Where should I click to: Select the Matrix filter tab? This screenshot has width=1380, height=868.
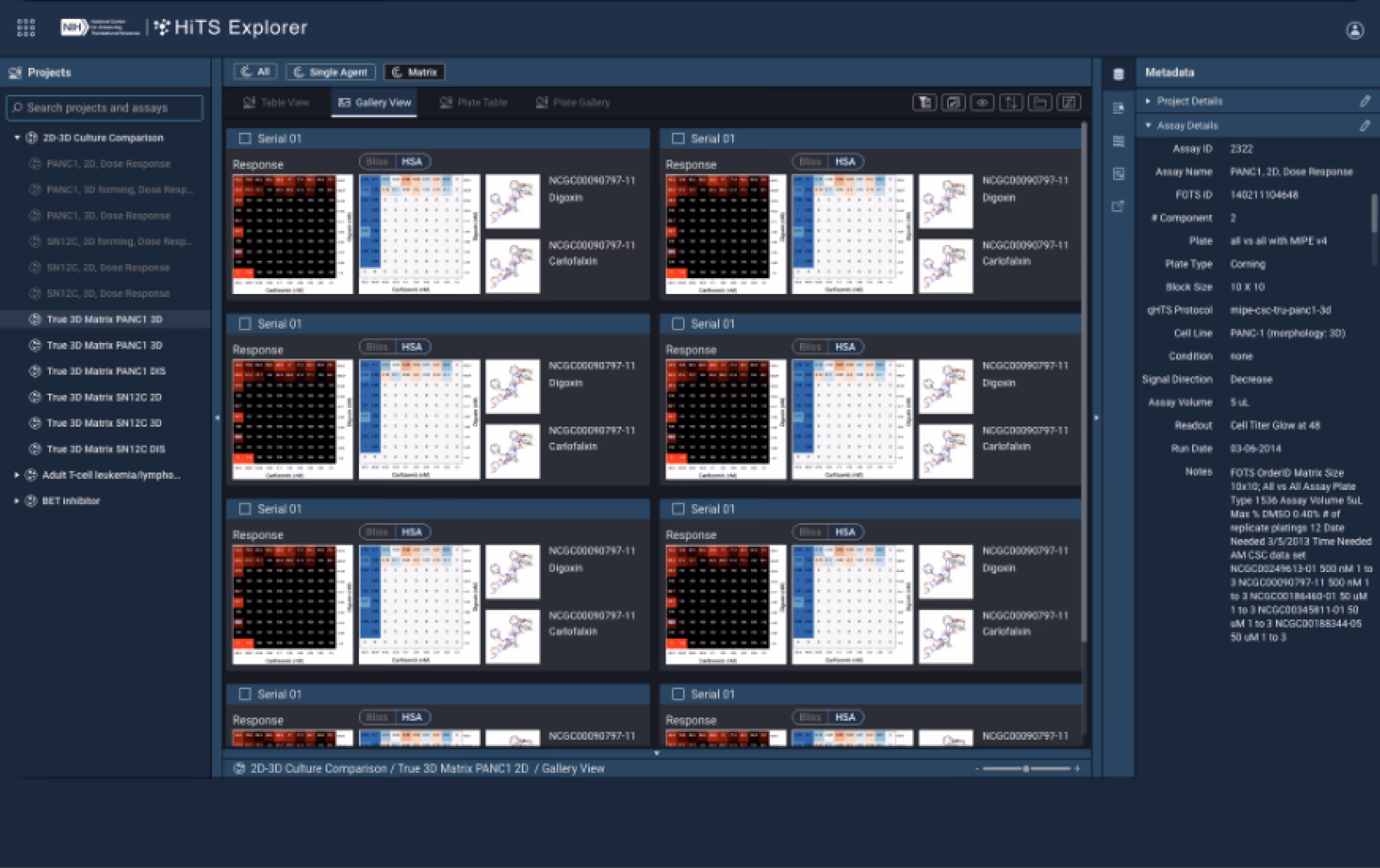414,72
